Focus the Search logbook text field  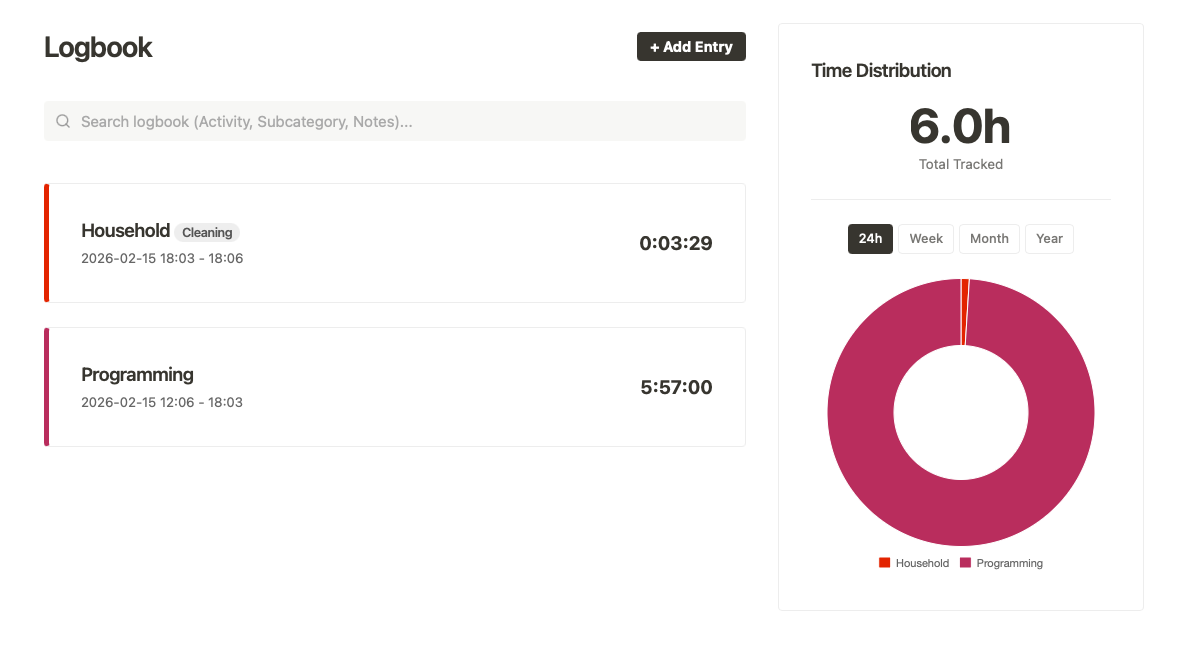(x=400, y=121)
